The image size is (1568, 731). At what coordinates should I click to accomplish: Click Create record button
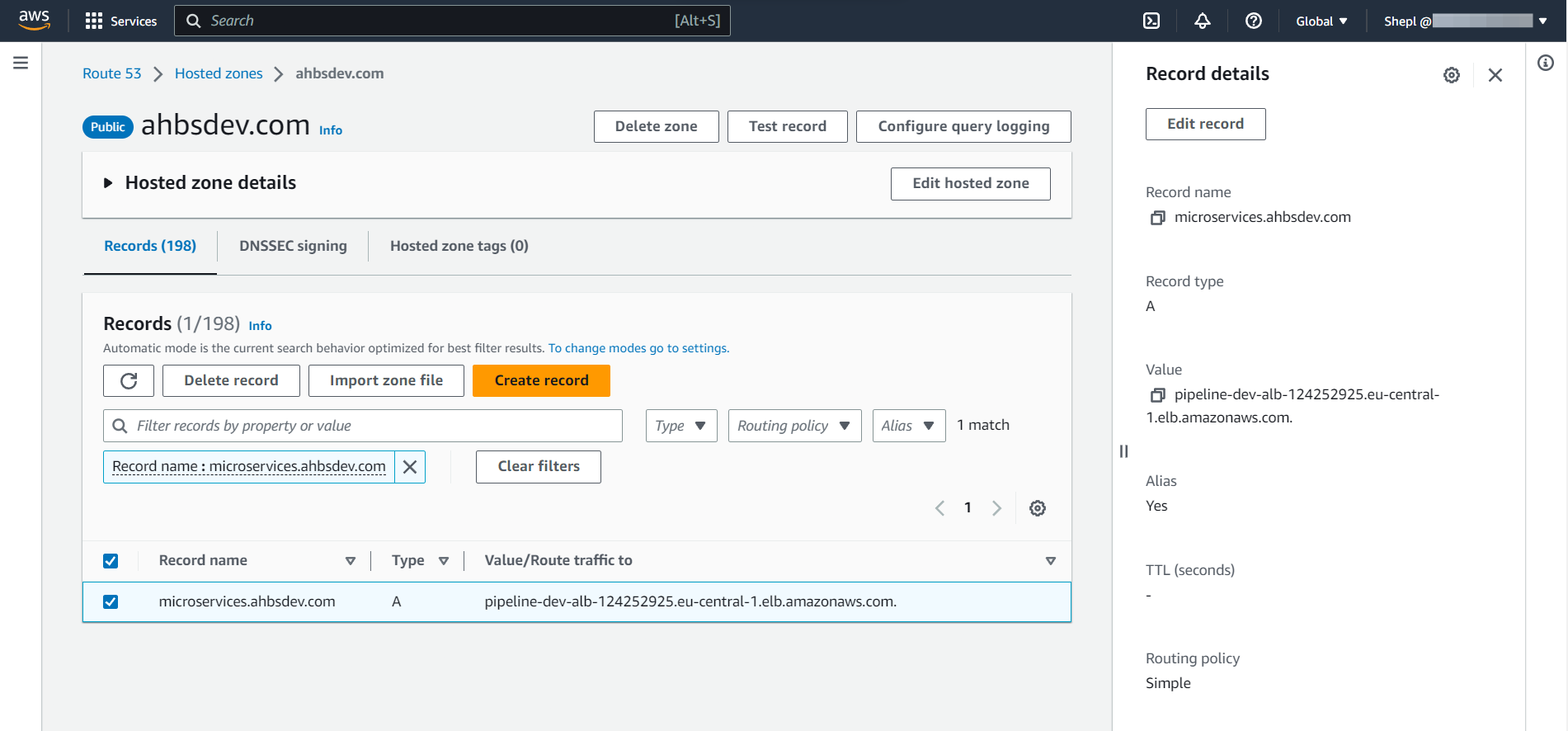[x=542, y=380]
